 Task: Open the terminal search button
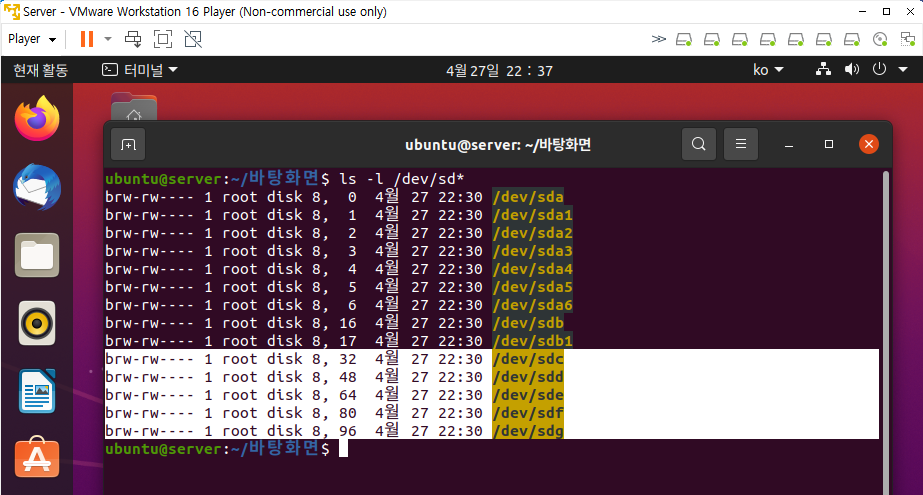[x=699, y=144]
